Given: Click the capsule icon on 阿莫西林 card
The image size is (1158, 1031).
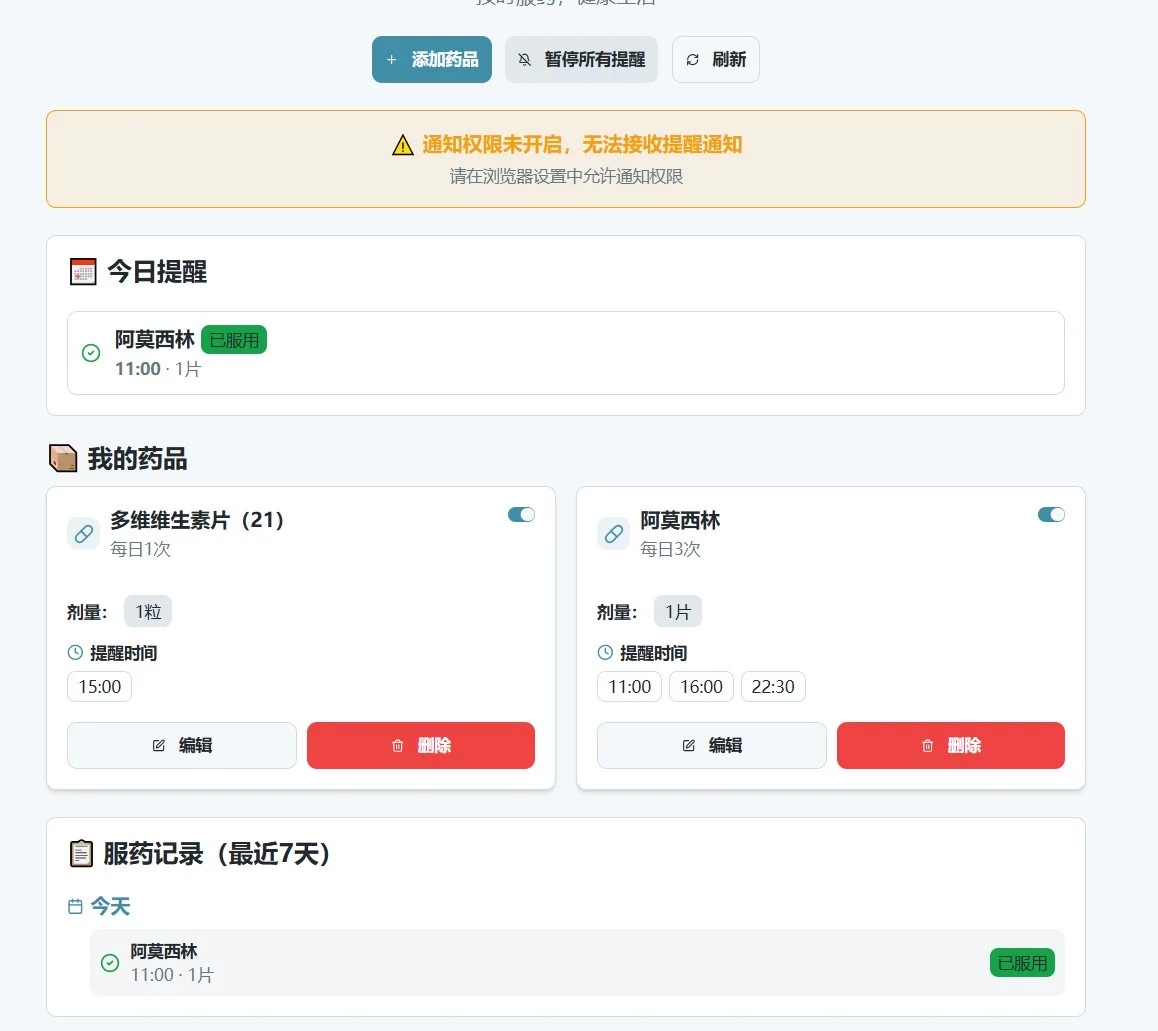Looking at the screenshot, I should click(x=613, y=533).
